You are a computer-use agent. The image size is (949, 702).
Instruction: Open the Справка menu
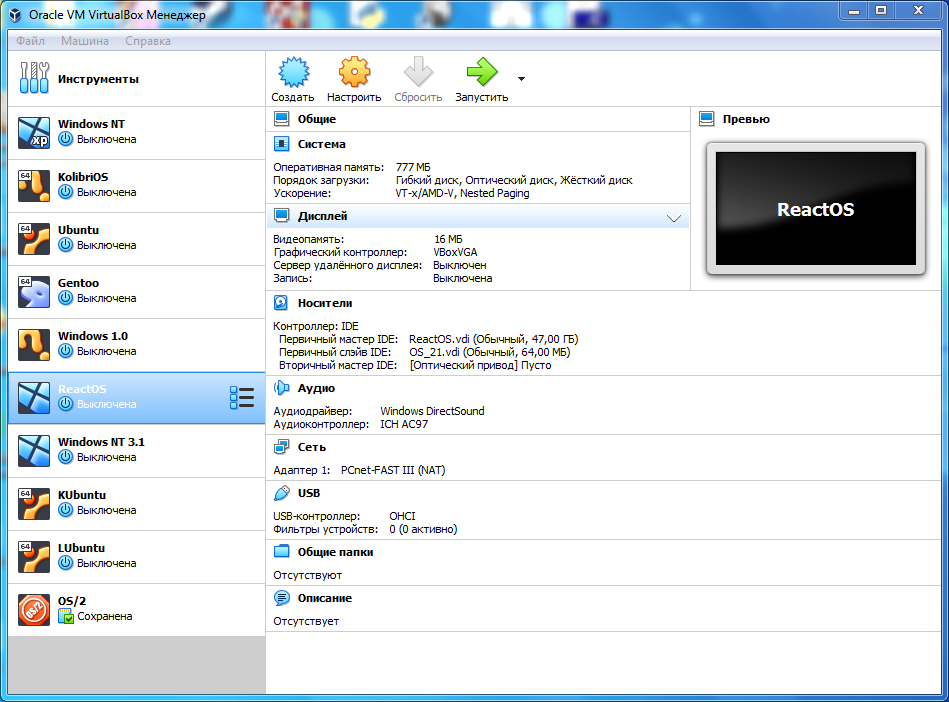pyautogui.click(x=148, y=41)
